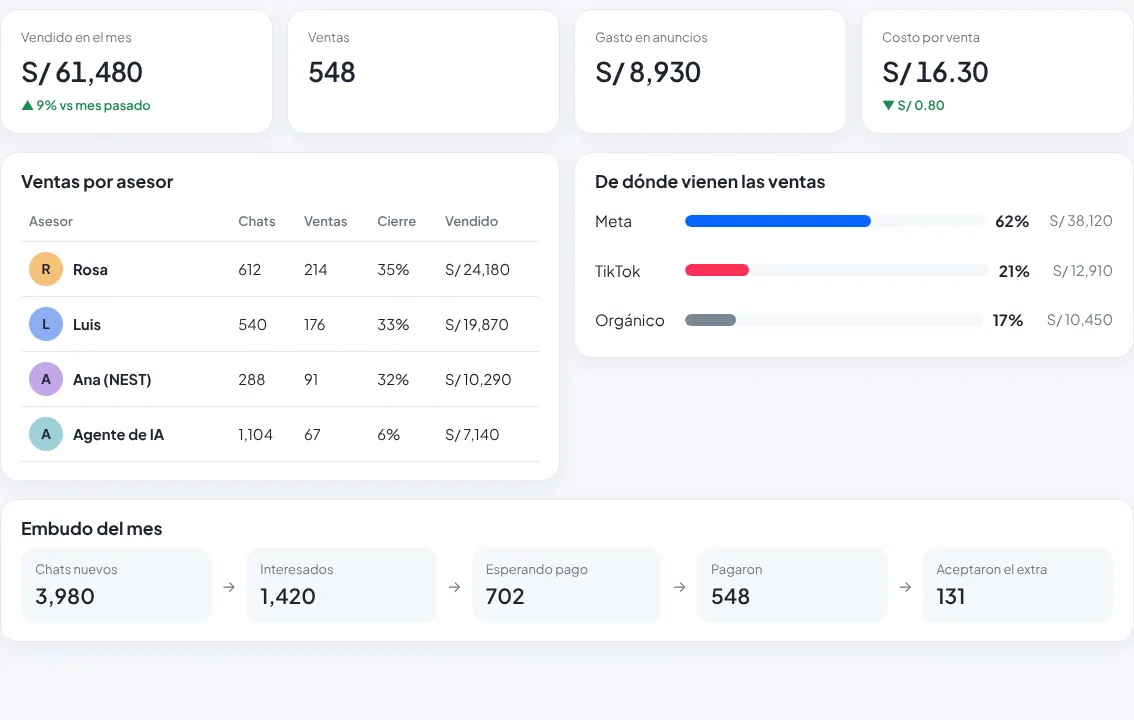Click arrow between Interesados and Esperando pago
The width and height of the screenshot is (1134, 720).
click(454, 587)
